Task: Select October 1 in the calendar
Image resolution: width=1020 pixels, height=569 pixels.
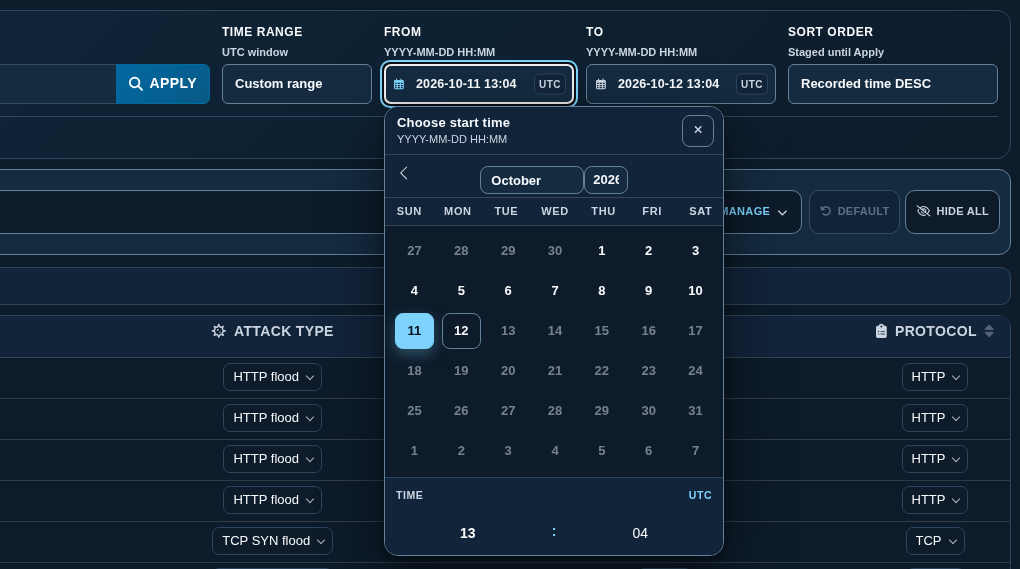Action: click(602, 251)
